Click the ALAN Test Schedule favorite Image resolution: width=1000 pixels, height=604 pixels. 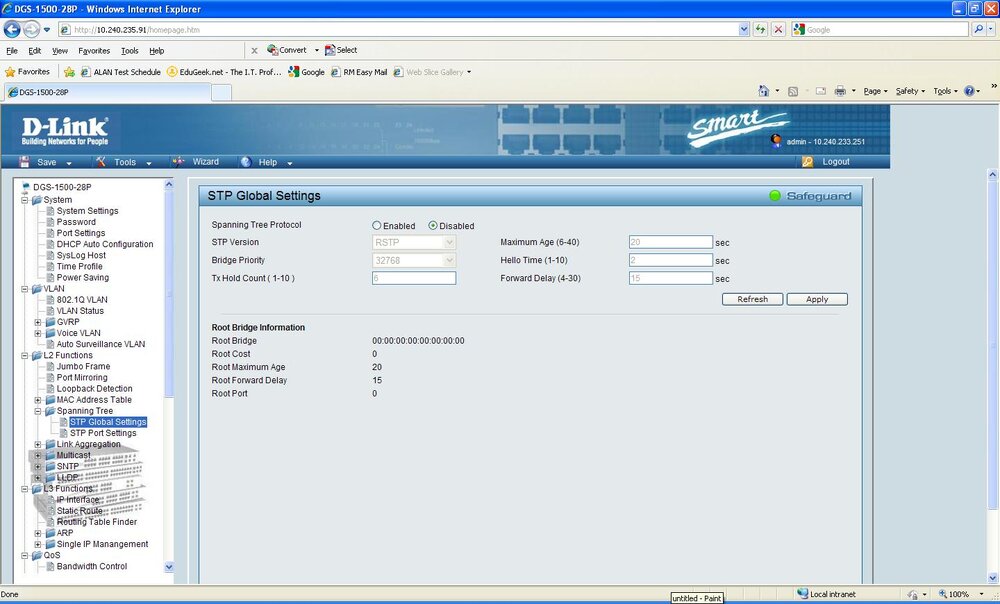click(121, 72)
